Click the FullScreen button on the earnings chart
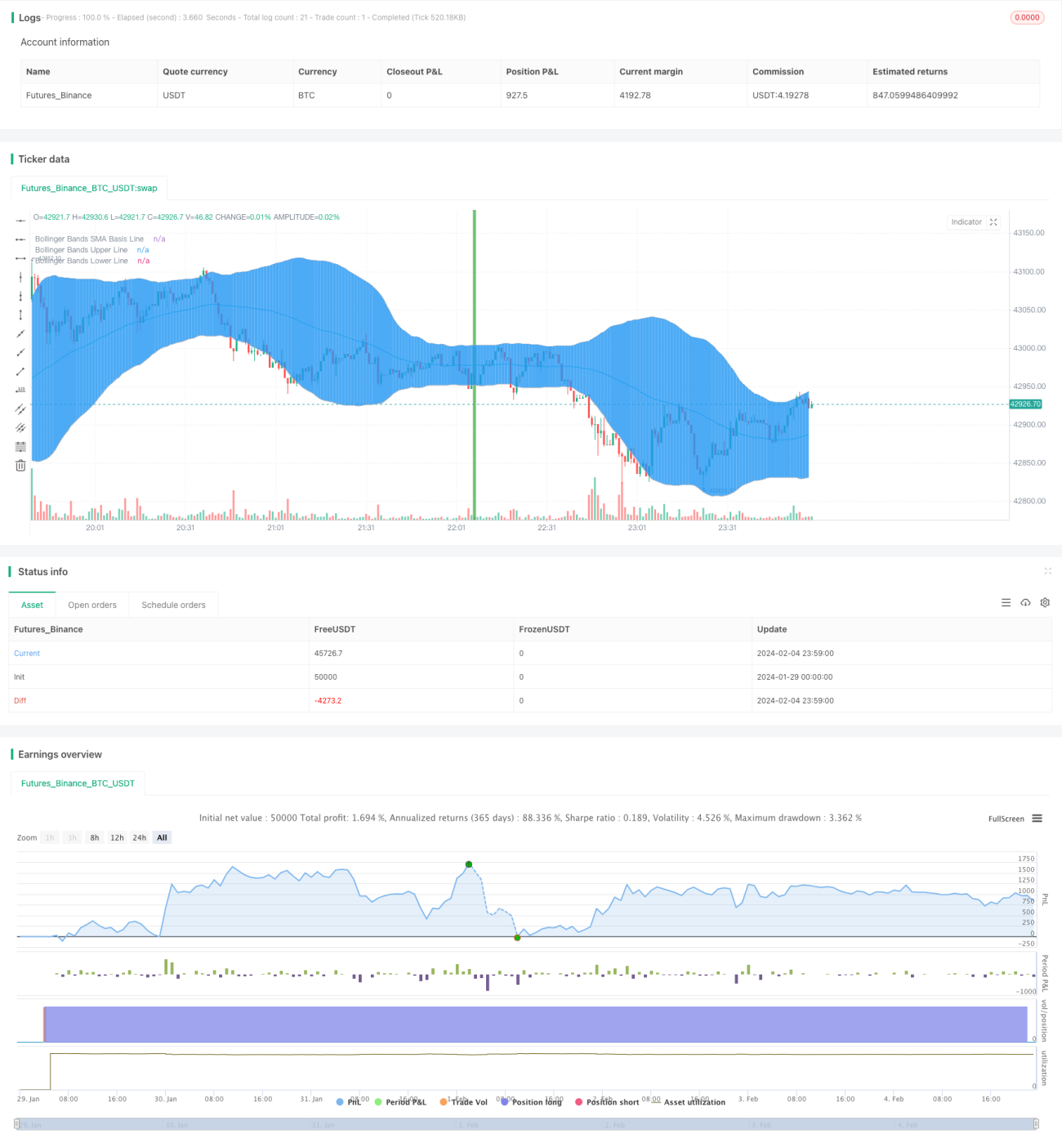1062x1148 pixels. 1006,819
